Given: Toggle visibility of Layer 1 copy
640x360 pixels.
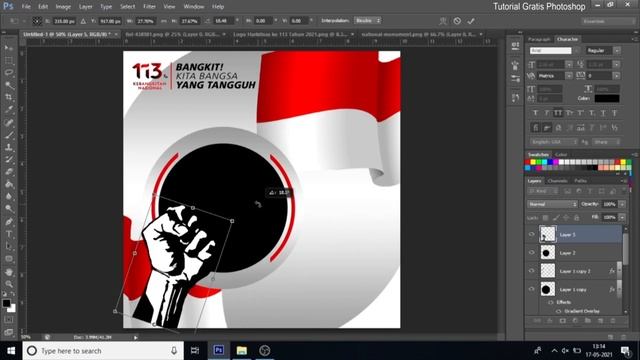Looking at the screenshot, I should [531, 289].
